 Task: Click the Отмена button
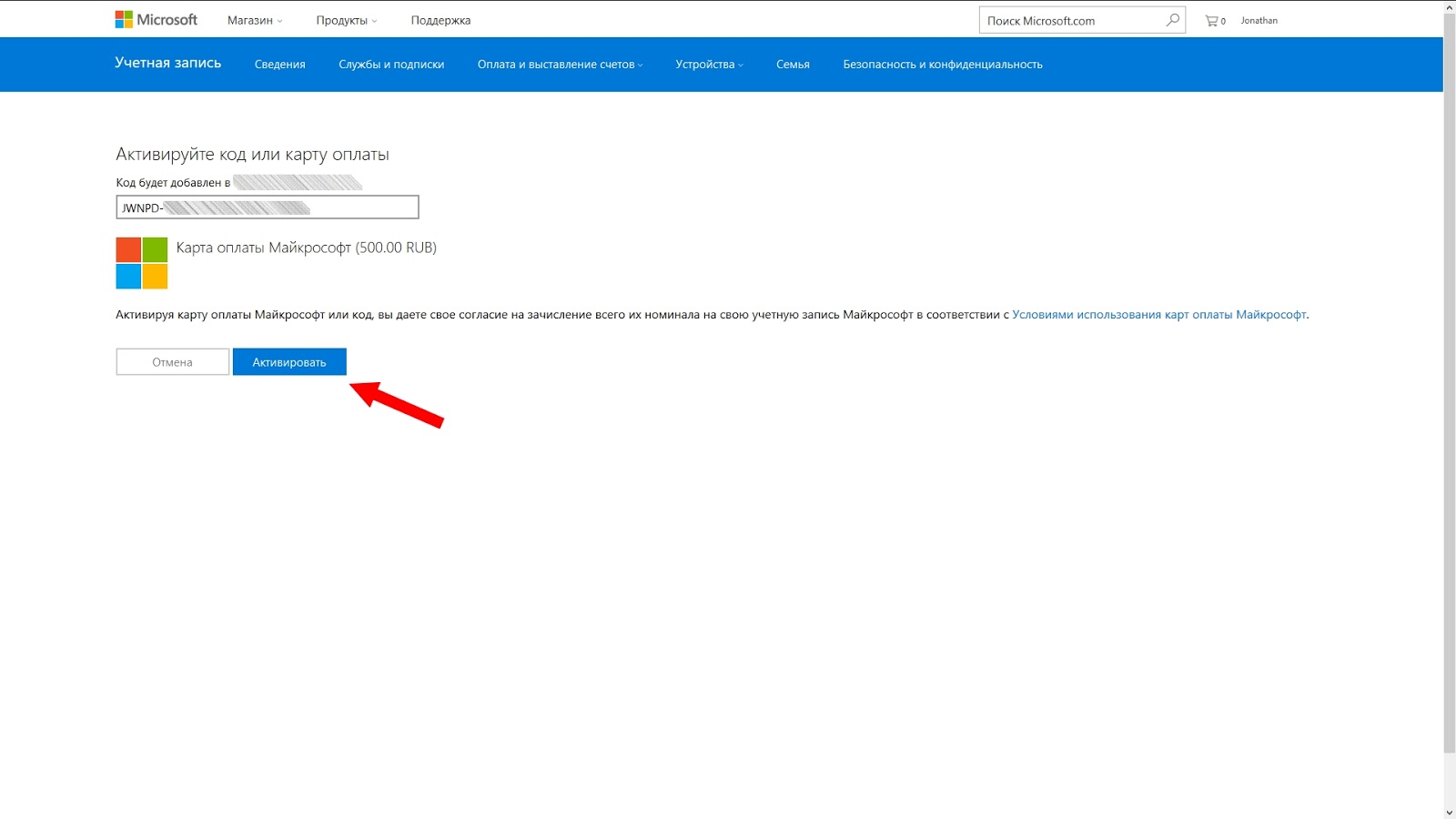173,362
